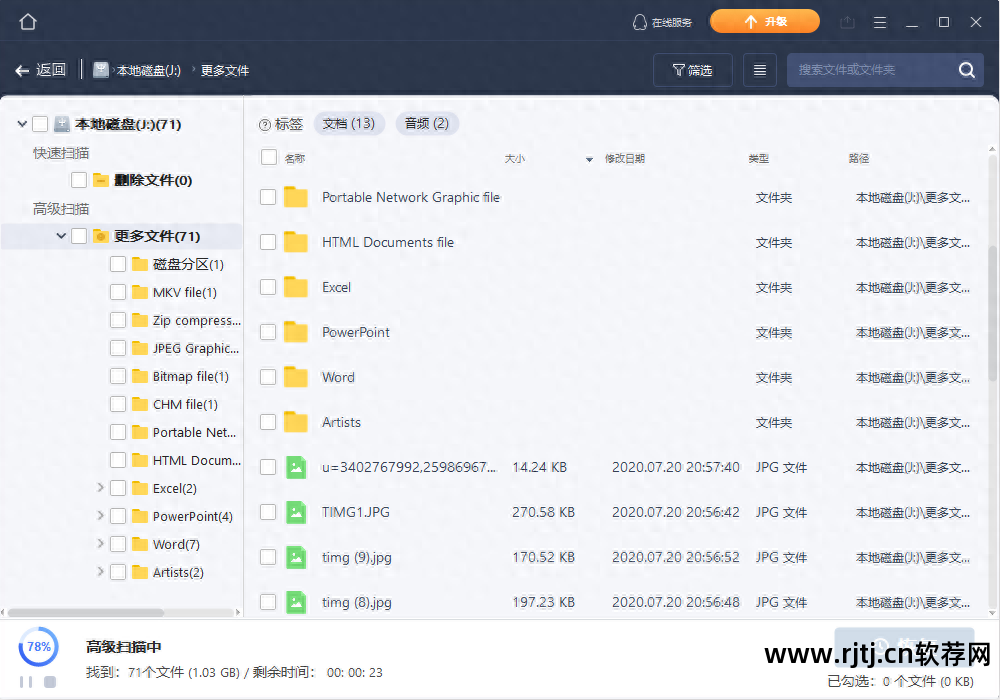Click the search magnifier icon
1000x700 pixels.
click(966, 70)
